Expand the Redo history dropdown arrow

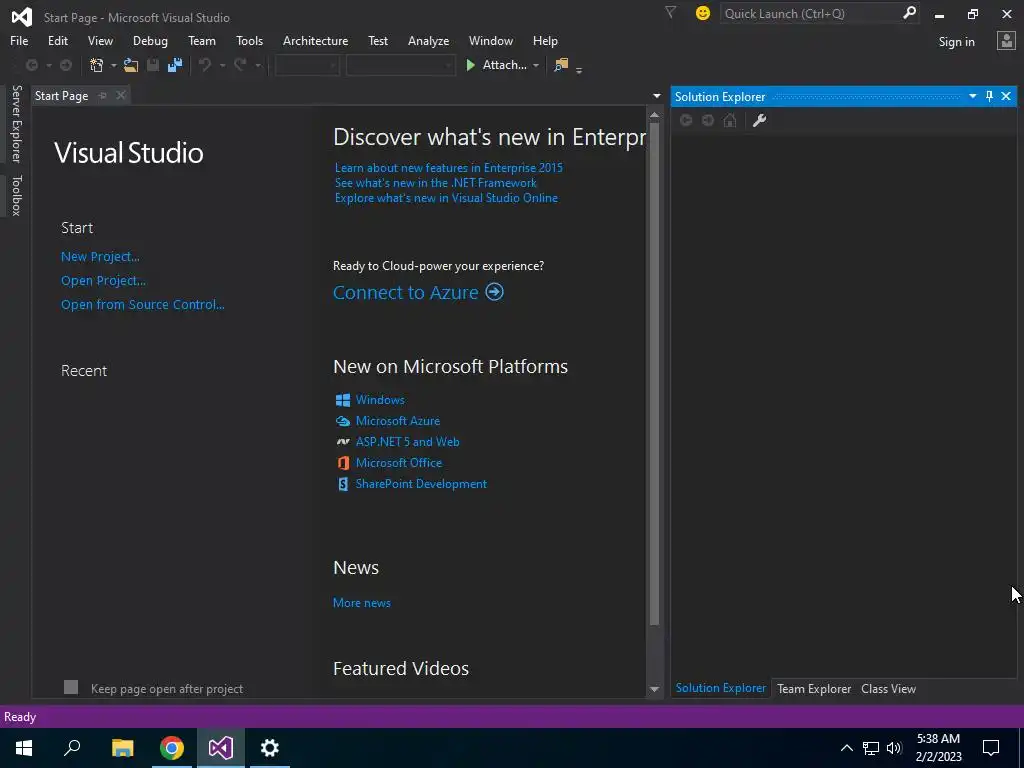point(258,65)
